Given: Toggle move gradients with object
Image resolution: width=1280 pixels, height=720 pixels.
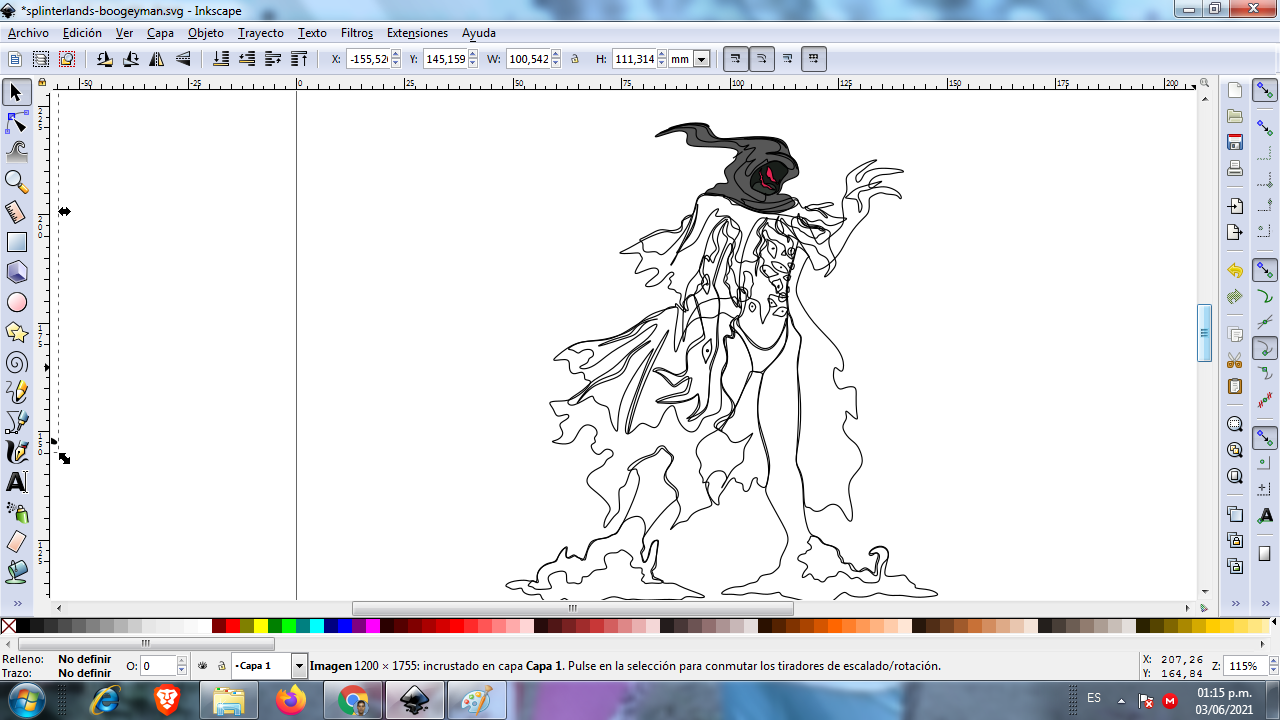Looking at the screenshot, I should [788, 59].
